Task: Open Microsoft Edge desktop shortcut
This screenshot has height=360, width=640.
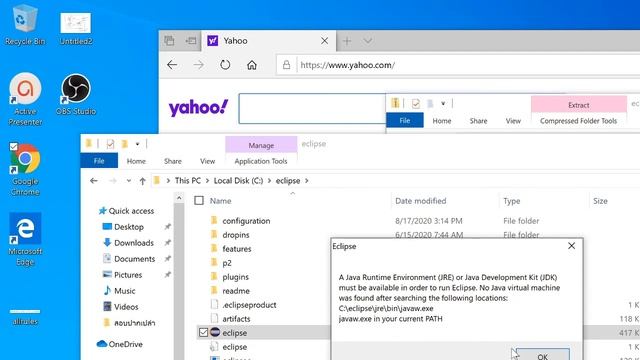Action: pos(25,239)
